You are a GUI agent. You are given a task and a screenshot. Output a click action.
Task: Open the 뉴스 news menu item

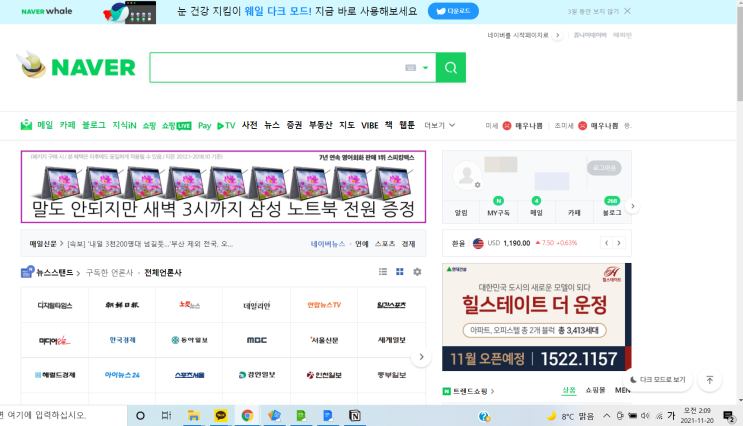click(272, 125)
